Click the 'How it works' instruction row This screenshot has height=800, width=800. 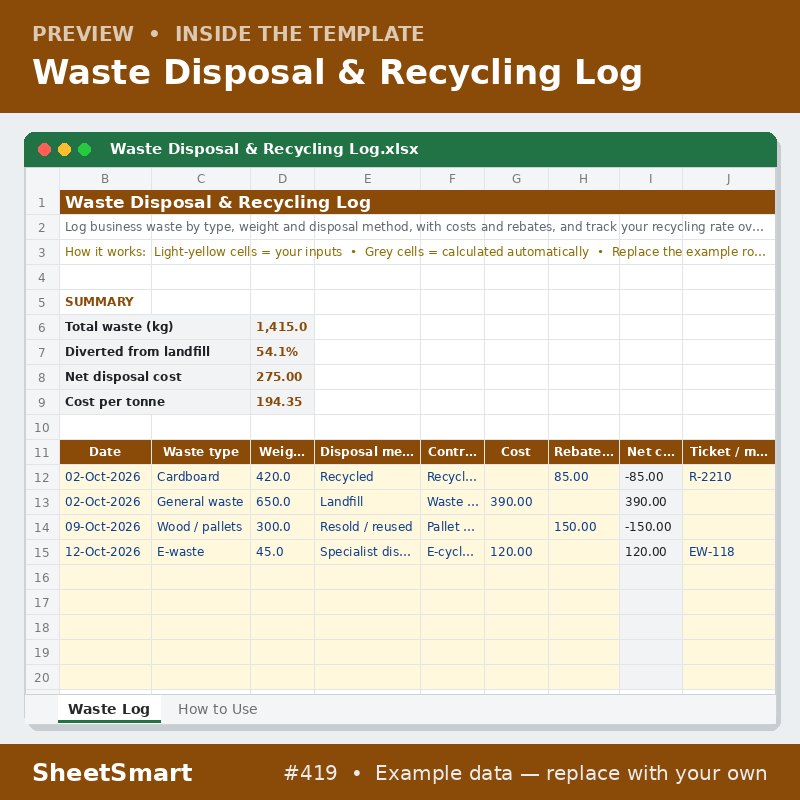click(417, 252)
